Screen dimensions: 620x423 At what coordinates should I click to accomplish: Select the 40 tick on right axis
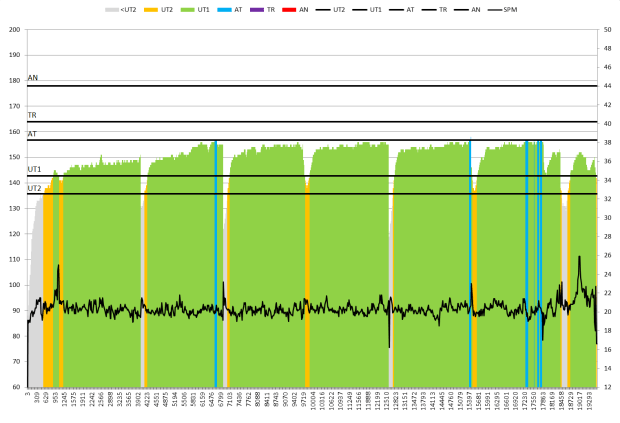(x=608, y=123)
